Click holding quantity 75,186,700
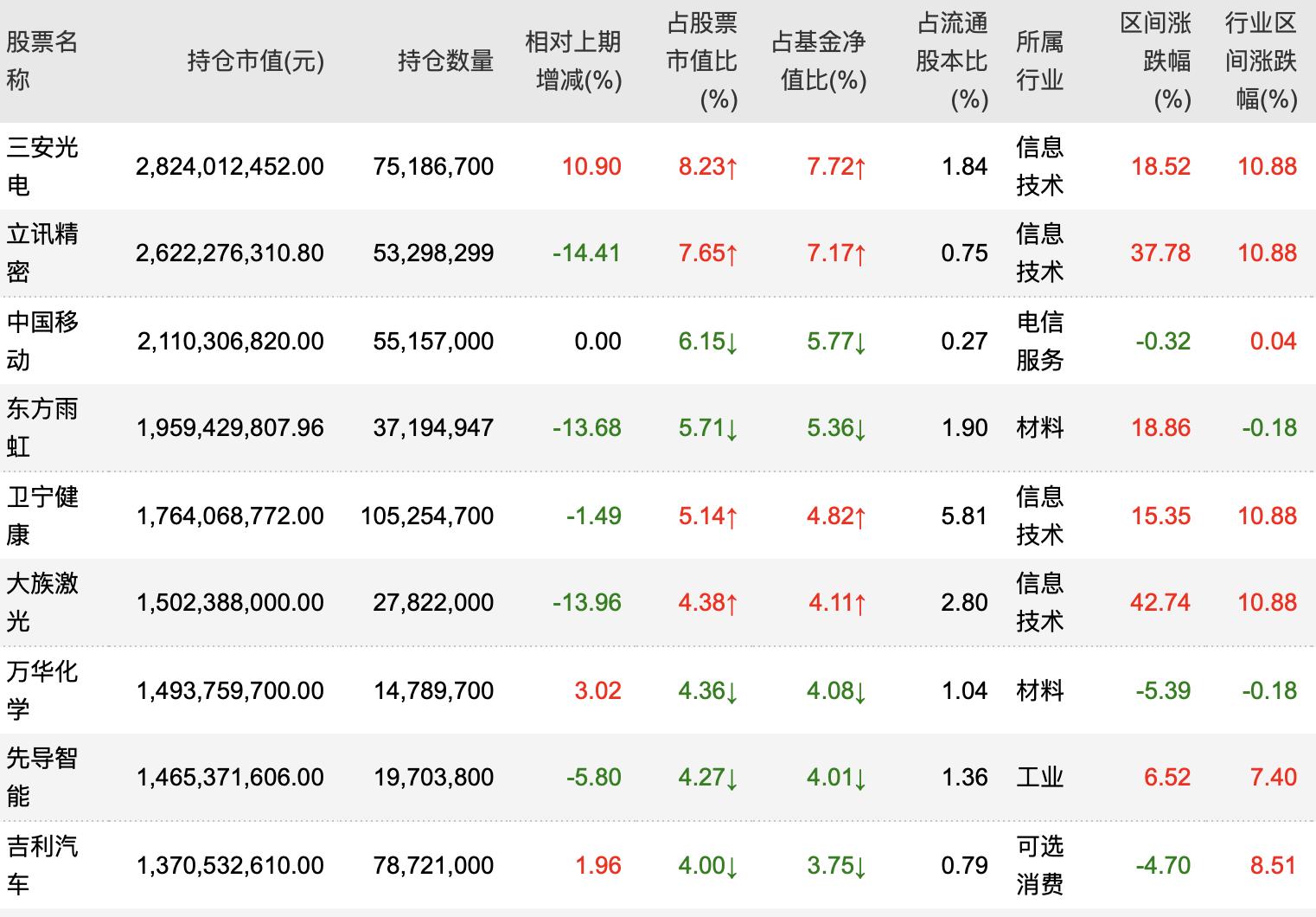The image size is (1316, 917). 433,166
